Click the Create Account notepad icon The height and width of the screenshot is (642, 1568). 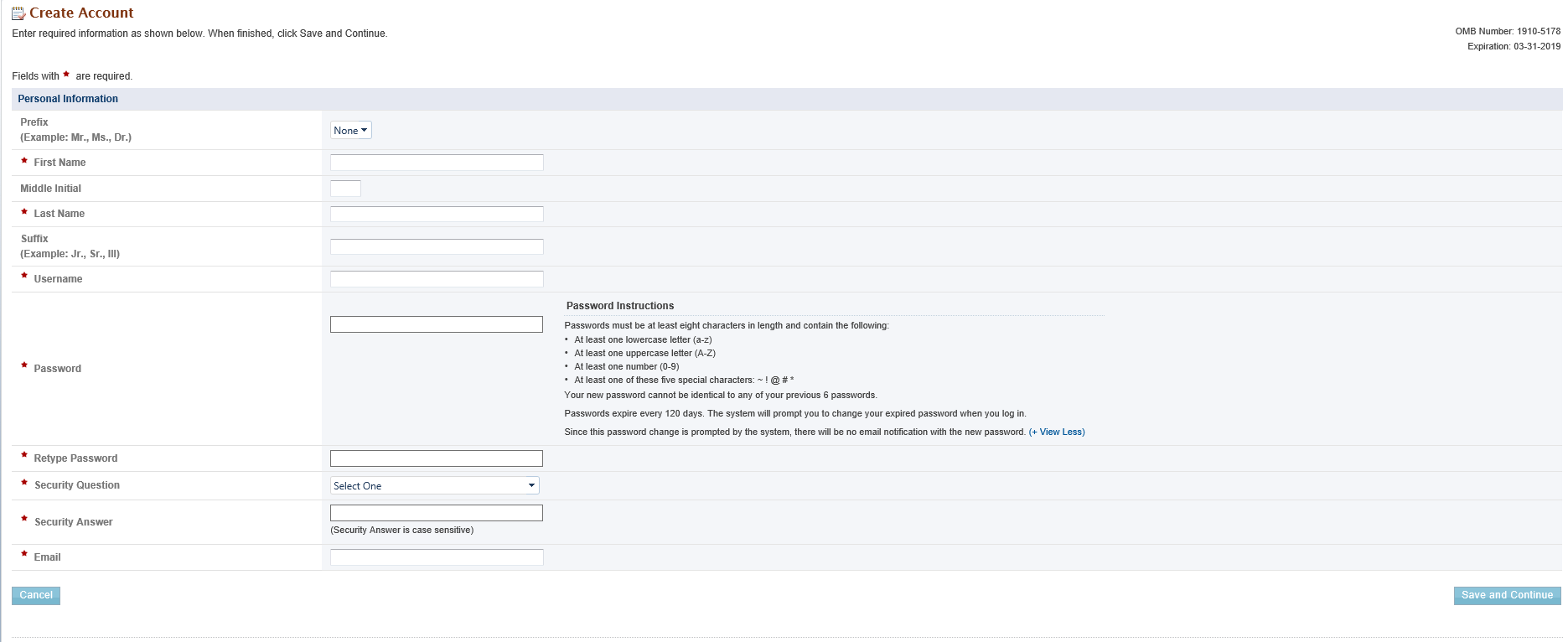coord(18,13)
